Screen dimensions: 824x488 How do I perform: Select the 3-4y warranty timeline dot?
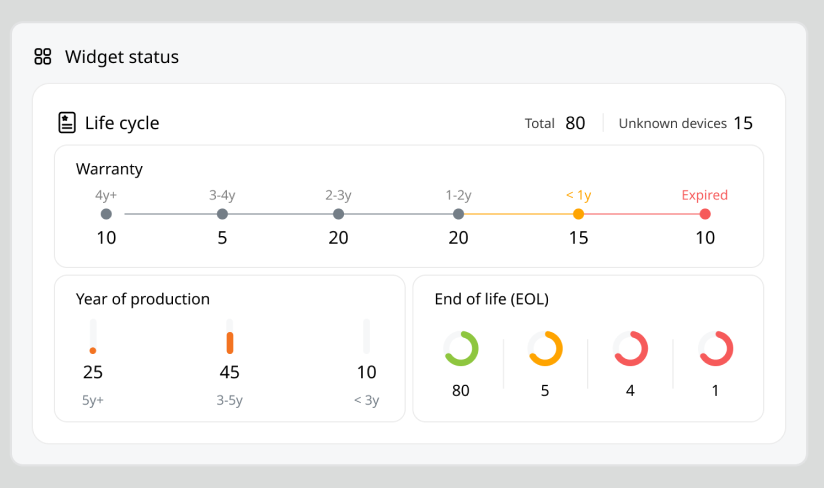pyautogui.click(x=222, y=214)
